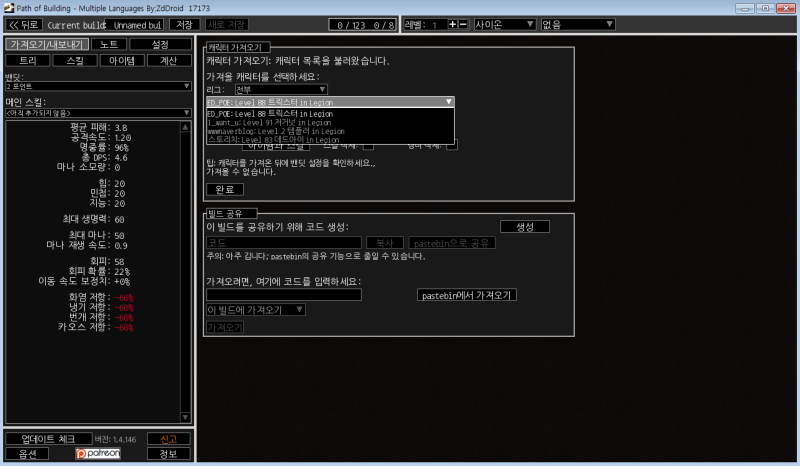This screenshot has width=800, height=466.
Task: Click the 카오스 저항 -60% stat
Action: [96, 327]
